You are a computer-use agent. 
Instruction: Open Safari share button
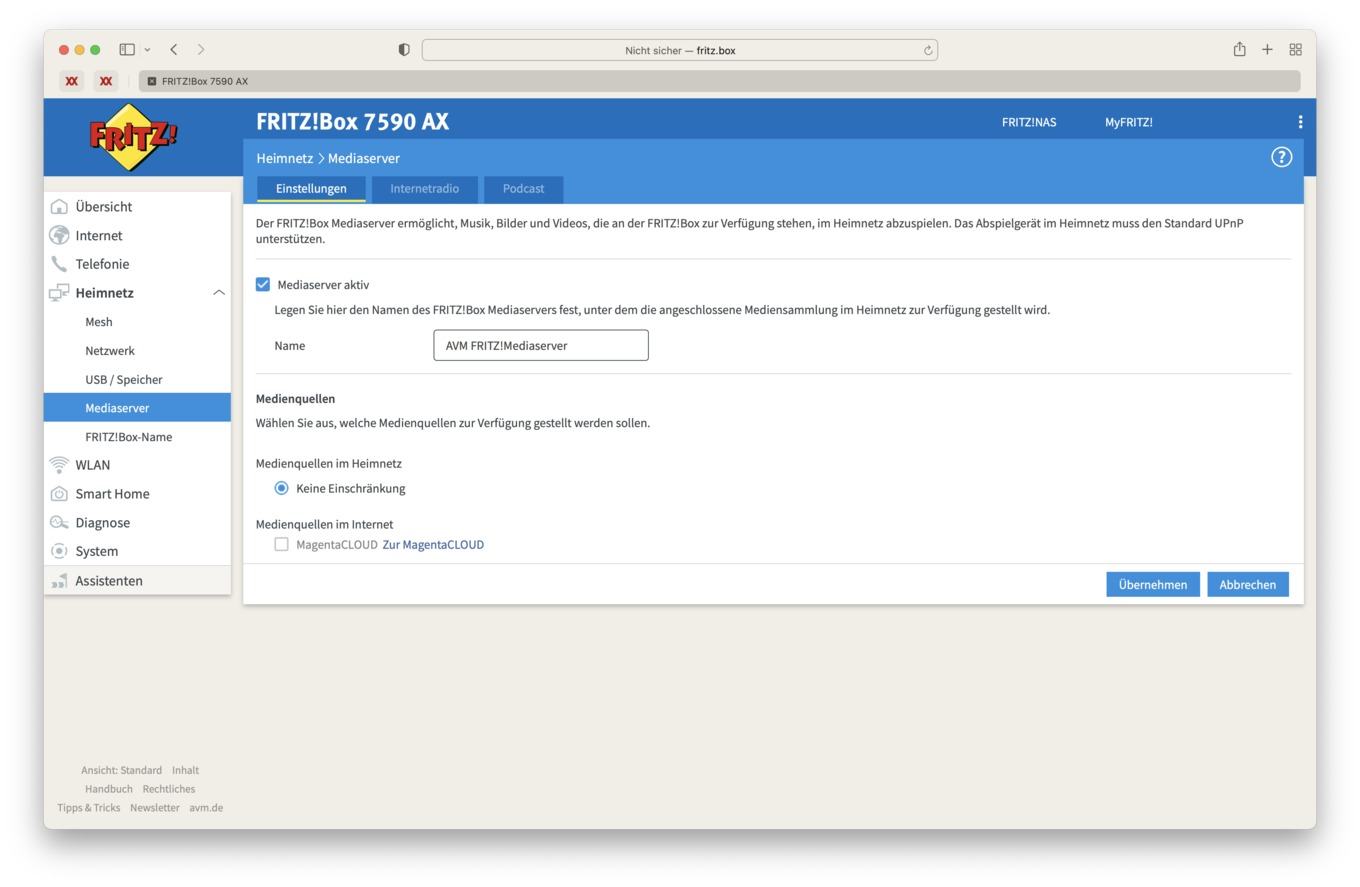1239,49
